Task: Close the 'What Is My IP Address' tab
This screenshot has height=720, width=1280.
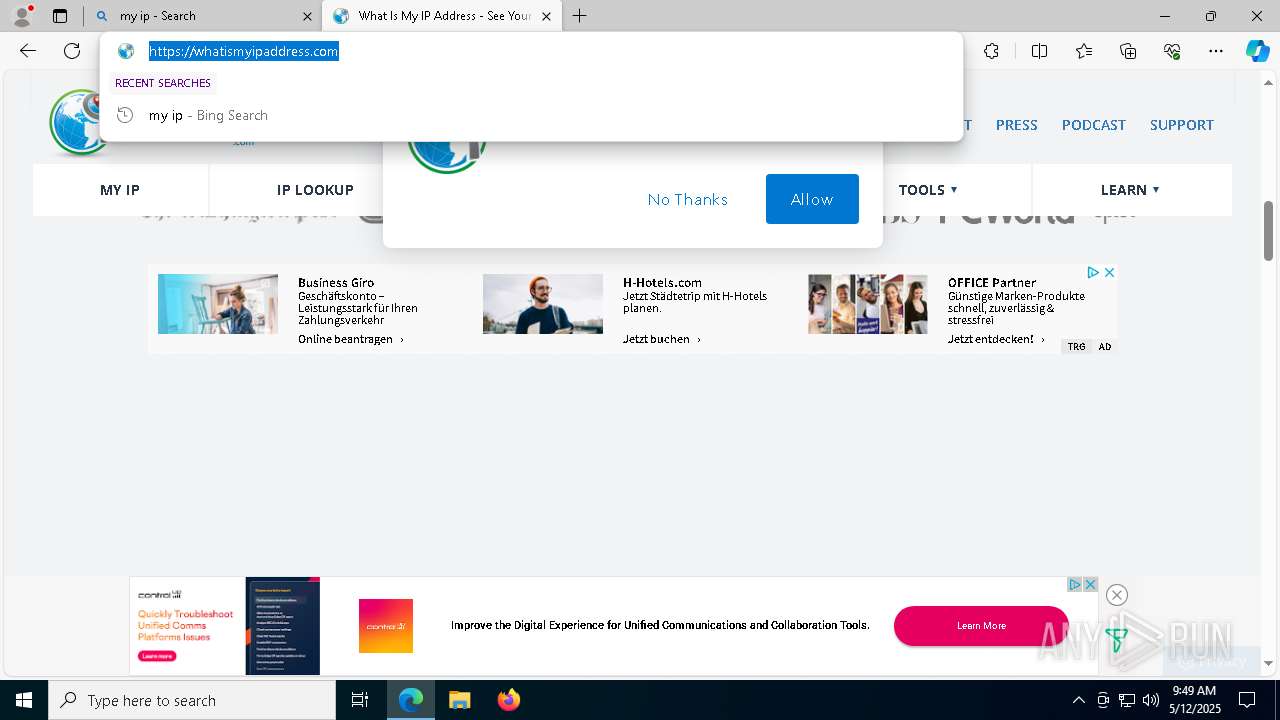Action: pos(546,16)
